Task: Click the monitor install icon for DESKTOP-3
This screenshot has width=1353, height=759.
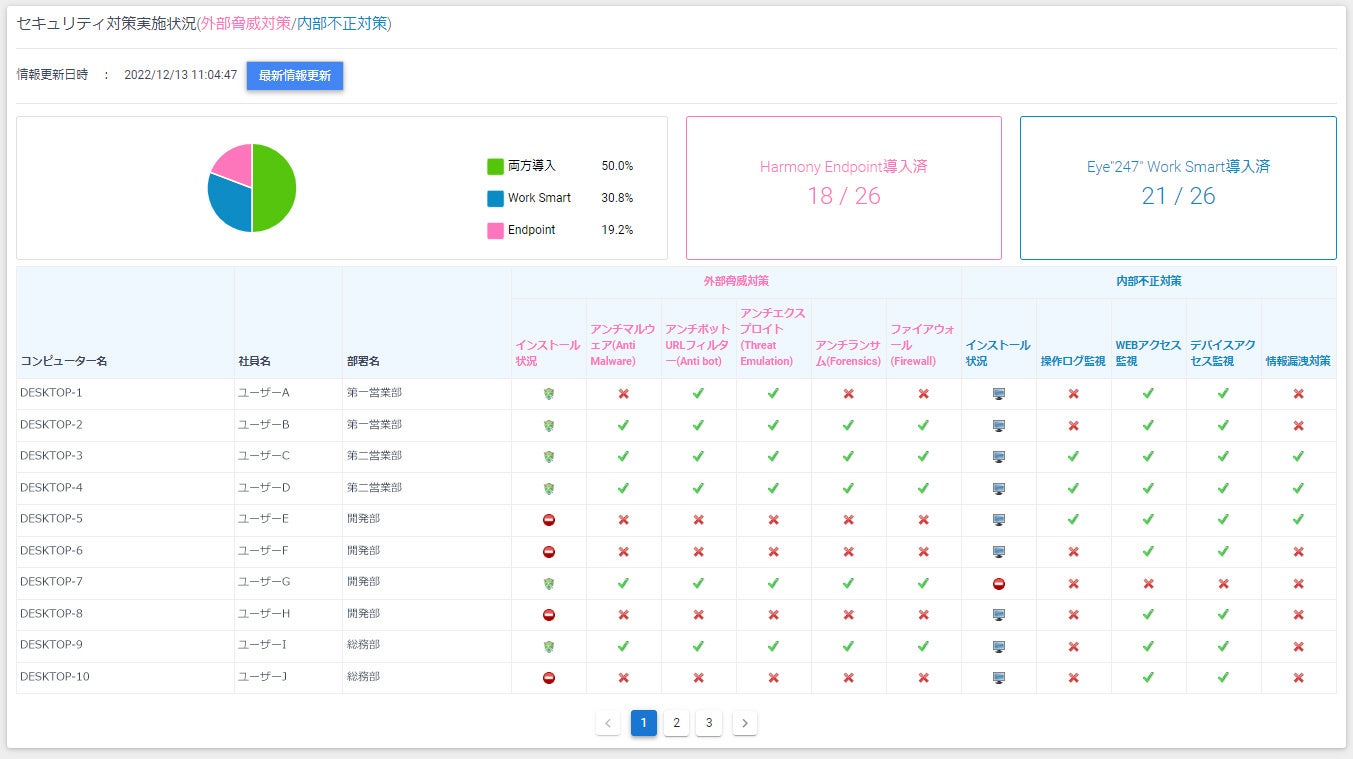Action: click(x=998, y=457)
